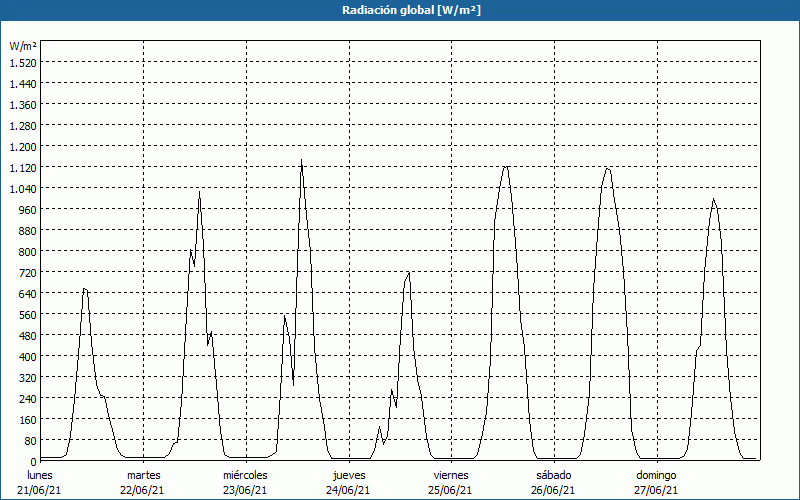
Task: Click the '0' y-axis value
Action: click(x=34, y=462)
